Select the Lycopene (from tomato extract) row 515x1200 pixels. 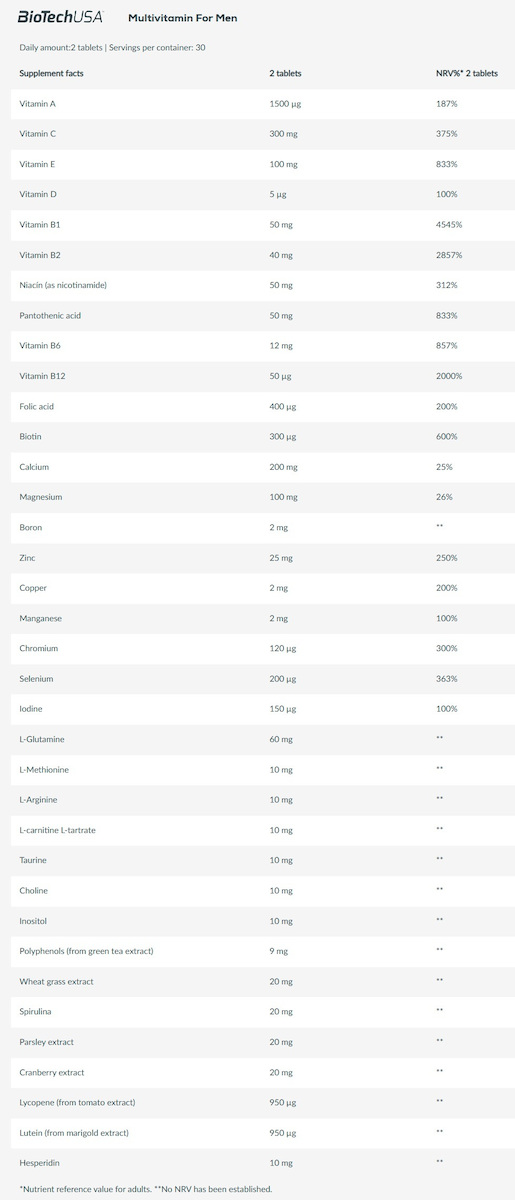point(257,1102)
